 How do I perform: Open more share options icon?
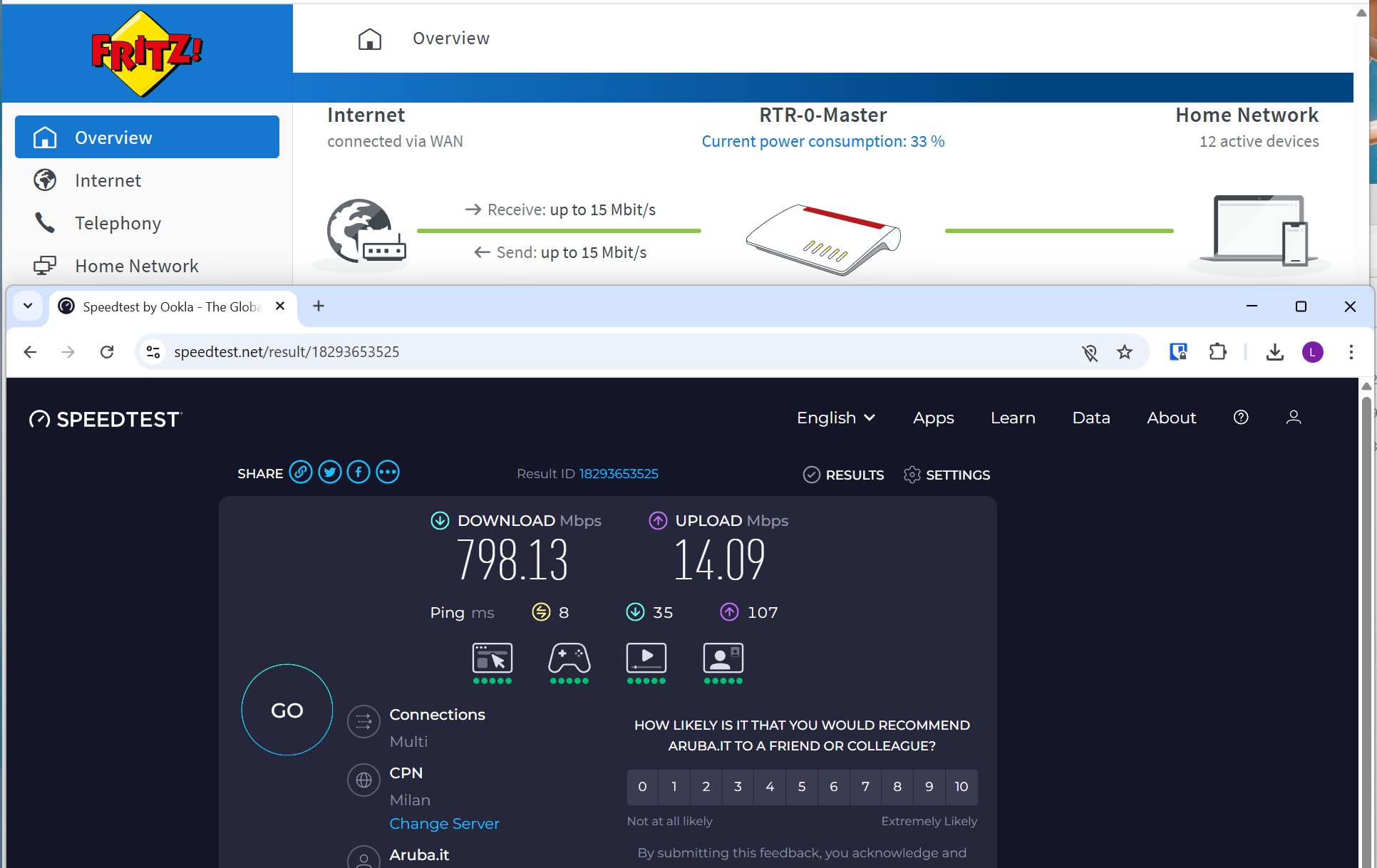click(388, 472)
